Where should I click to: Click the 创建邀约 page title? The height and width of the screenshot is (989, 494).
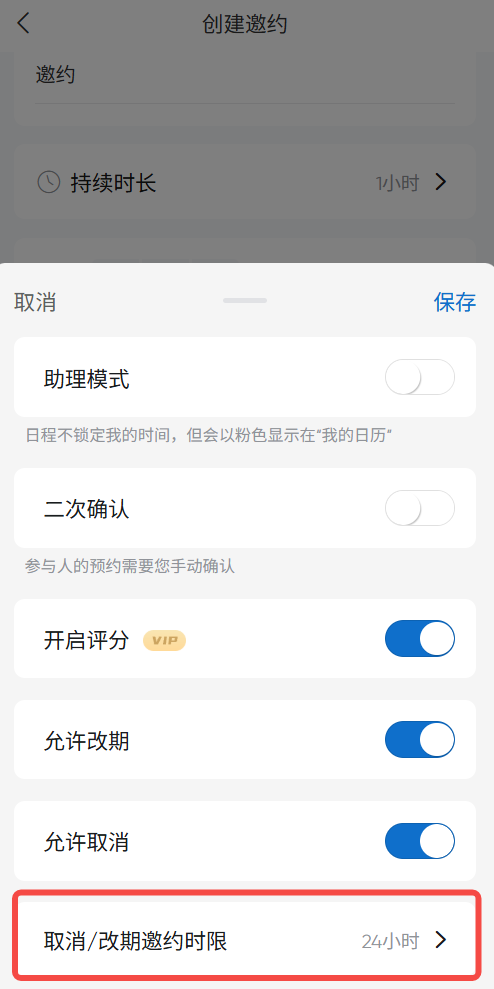pos(245,24)
